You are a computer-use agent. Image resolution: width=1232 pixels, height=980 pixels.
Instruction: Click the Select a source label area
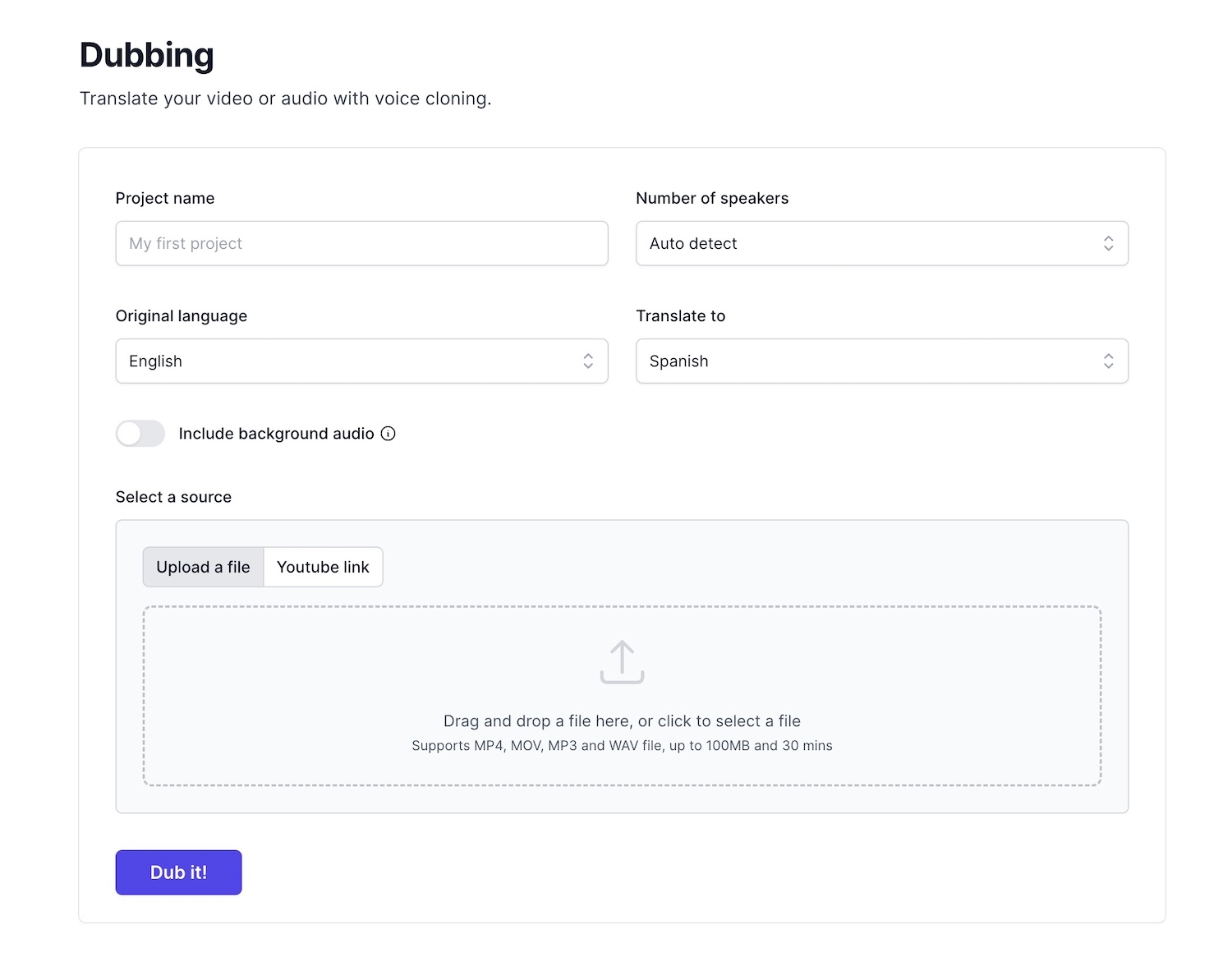[173, 496]
